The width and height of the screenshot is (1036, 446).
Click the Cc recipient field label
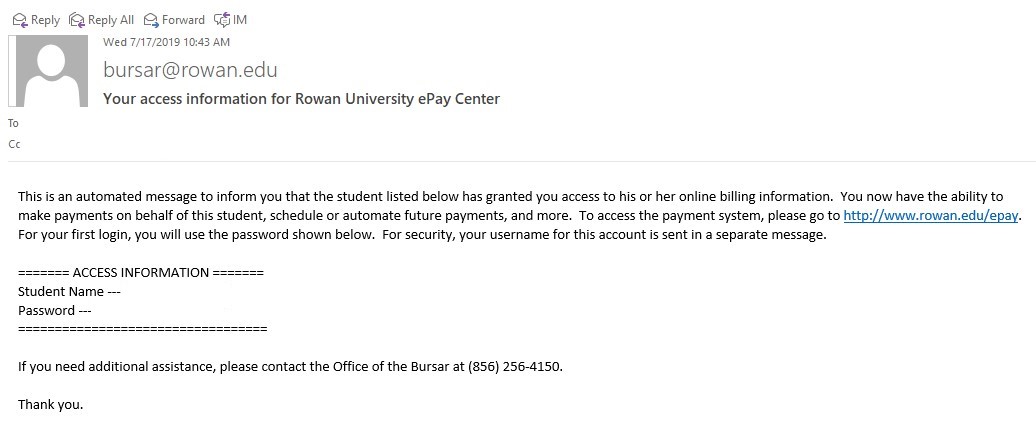pos(14,144)
